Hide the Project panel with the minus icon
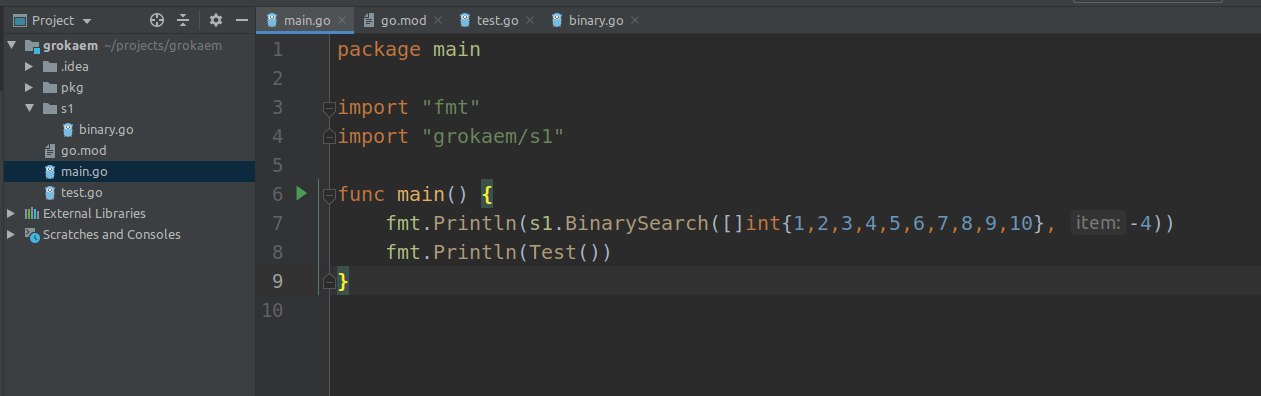 pyautogui.click(x=241, y=20)
